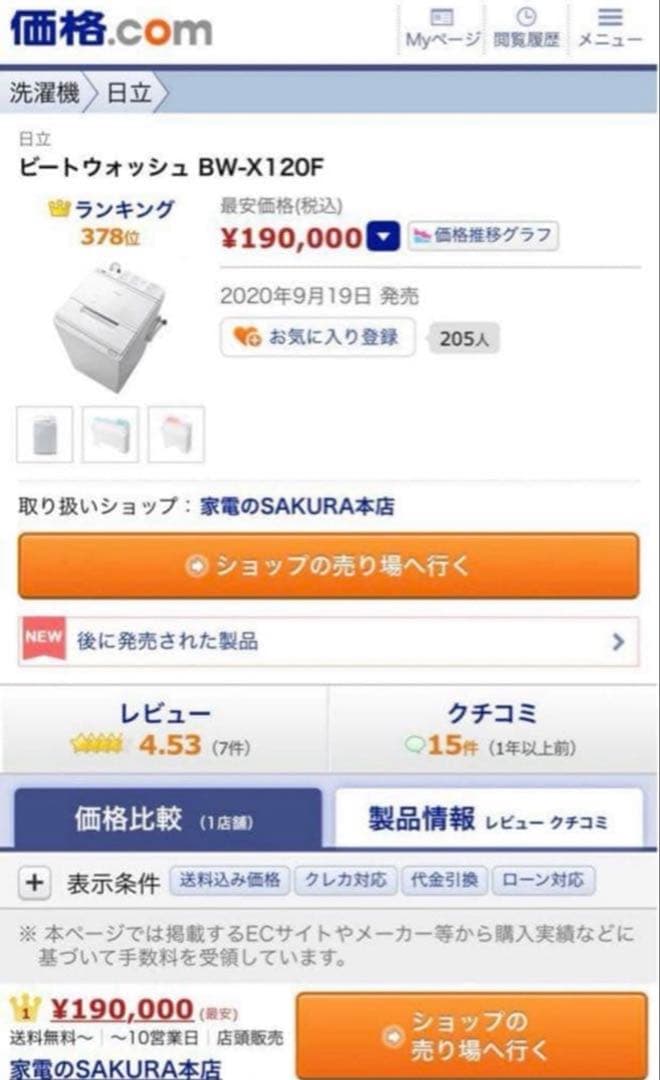Open 閲覧履歴 clock icon

point(526,18)
